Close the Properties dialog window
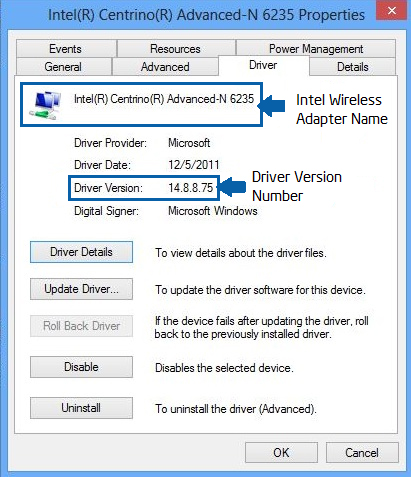 click(392, 10)
